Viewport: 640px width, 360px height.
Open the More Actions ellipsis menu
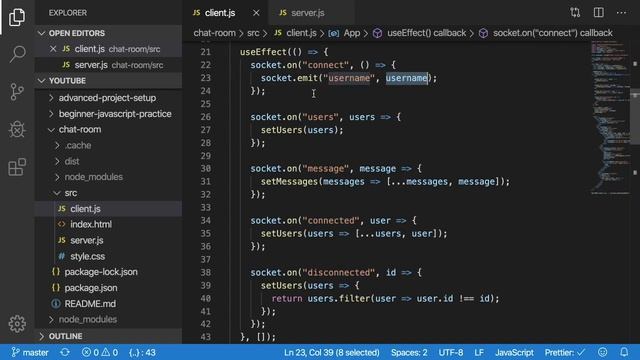621,13
